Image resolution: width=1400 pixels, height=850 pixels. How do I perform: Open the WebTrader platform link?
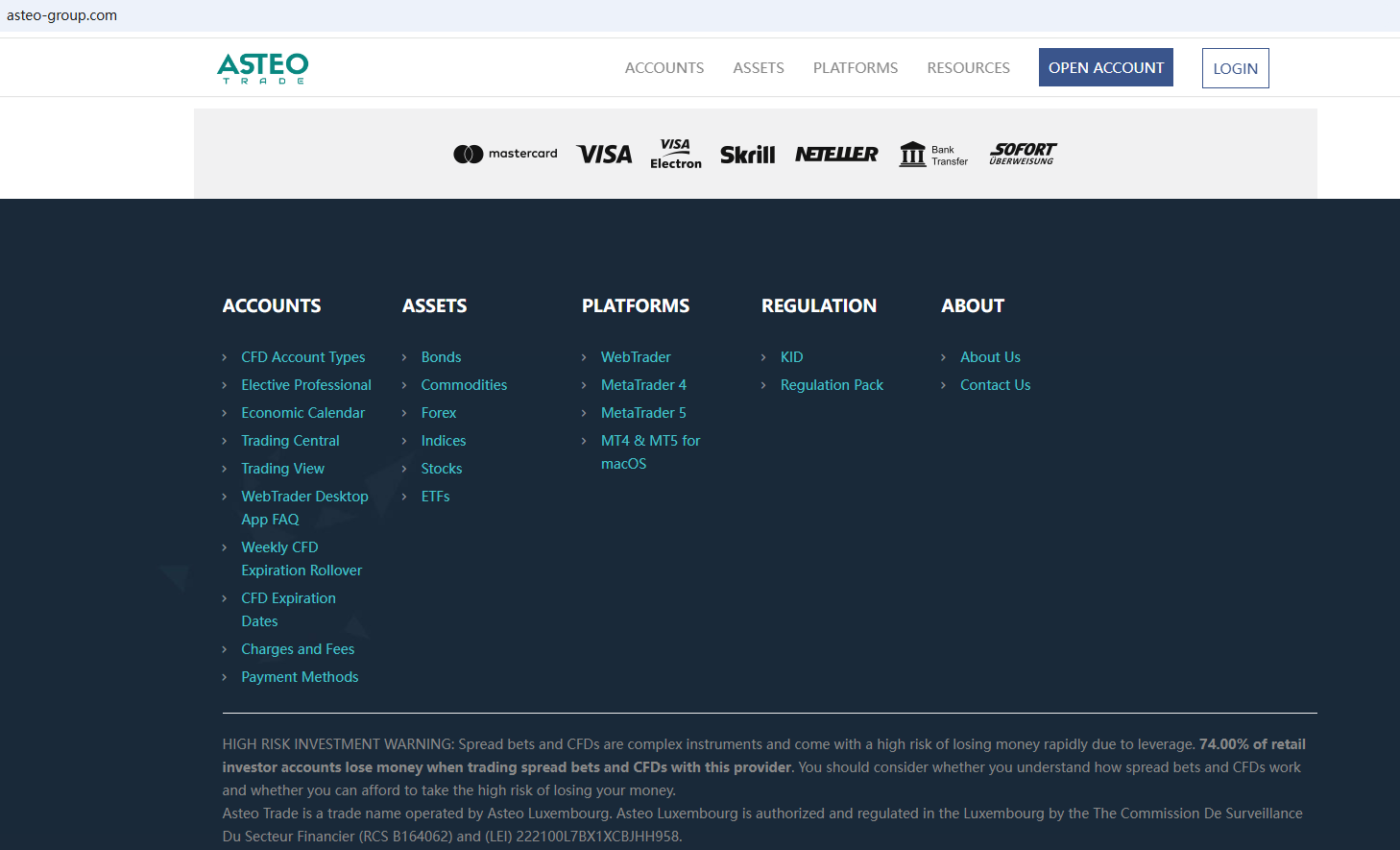(636, 357)
